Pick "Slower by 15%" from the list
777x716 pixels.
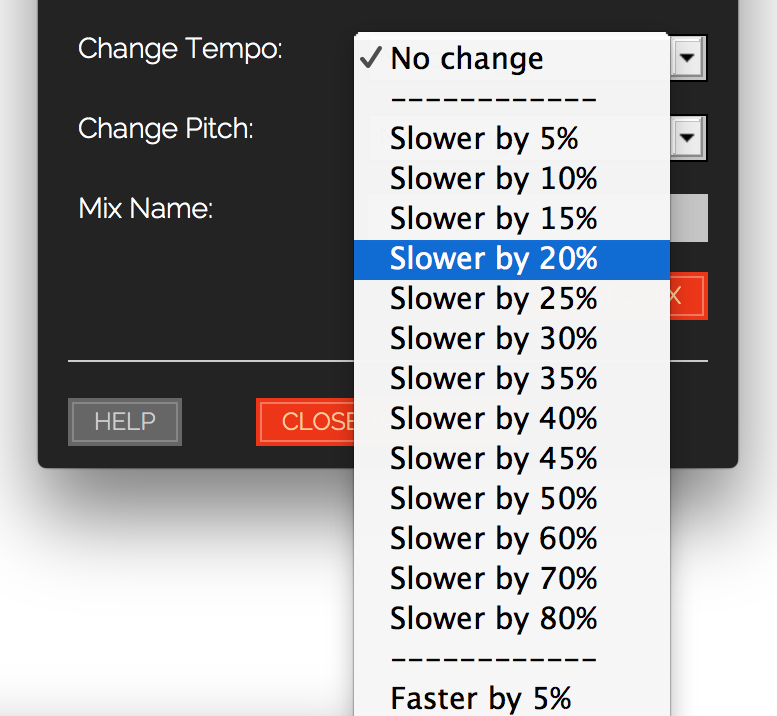493,218
